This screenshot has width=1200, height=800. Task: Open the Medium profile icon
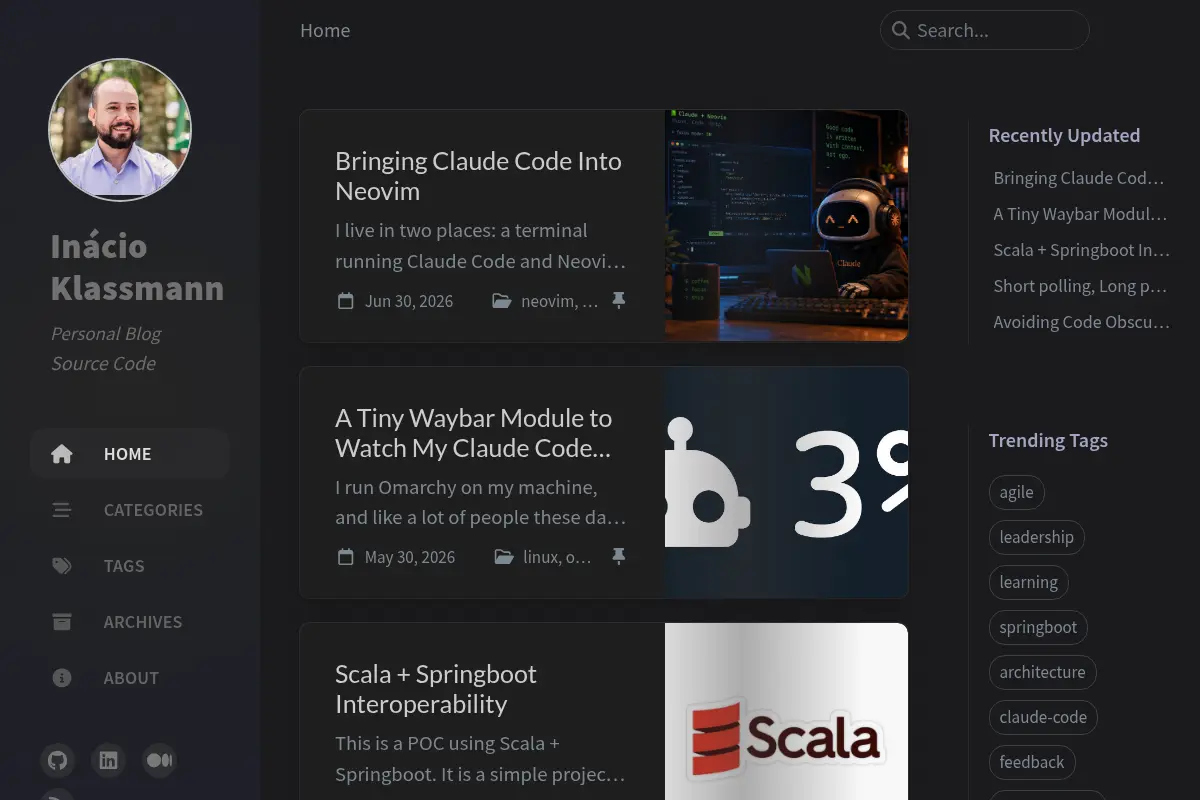coord(160,761)
